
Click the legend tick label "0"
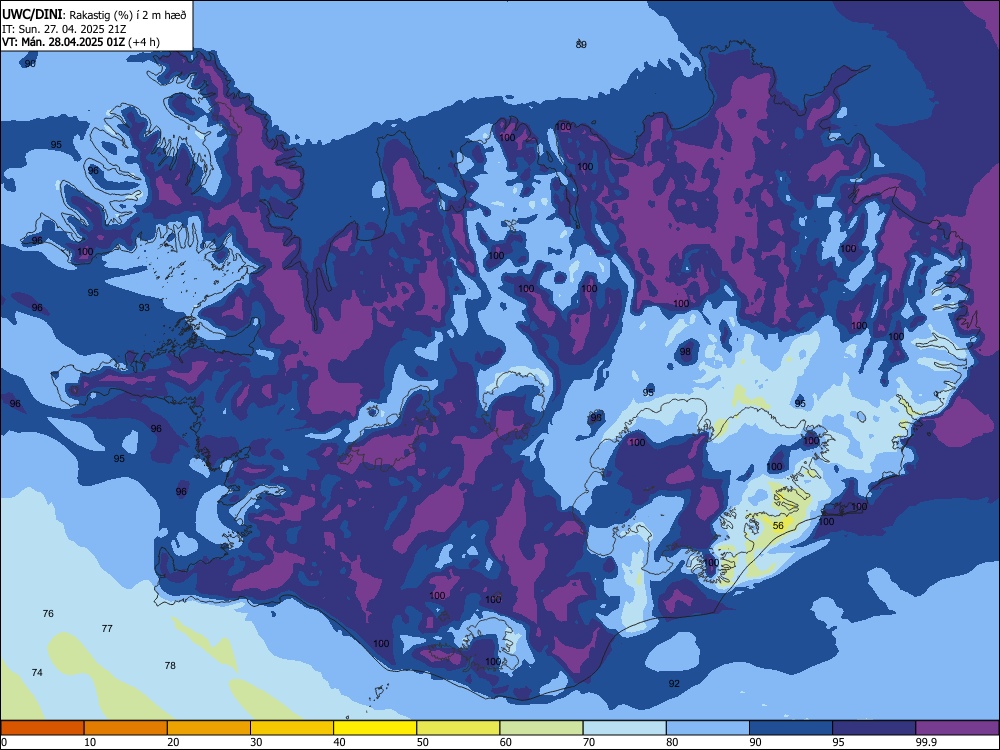click(4, 742)
